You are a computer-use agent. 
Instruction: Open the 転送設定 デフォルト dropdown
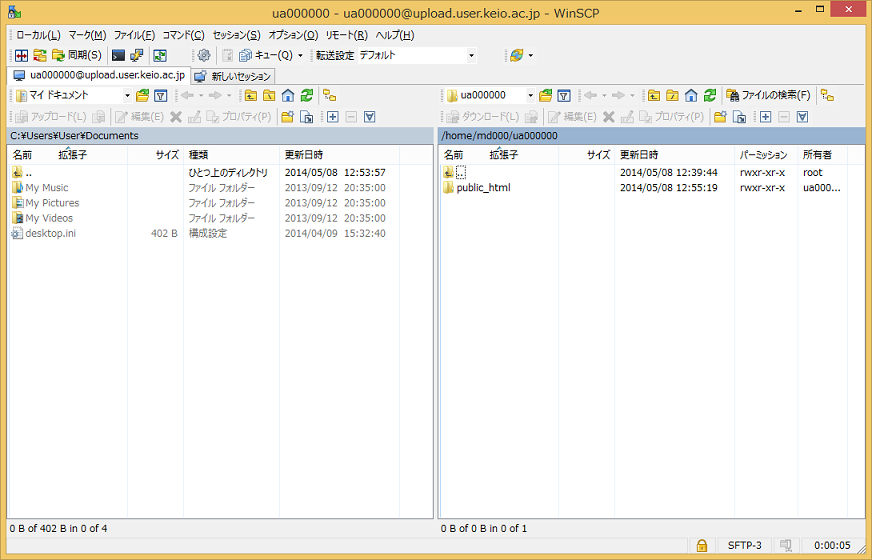click(x=471, y=56)
